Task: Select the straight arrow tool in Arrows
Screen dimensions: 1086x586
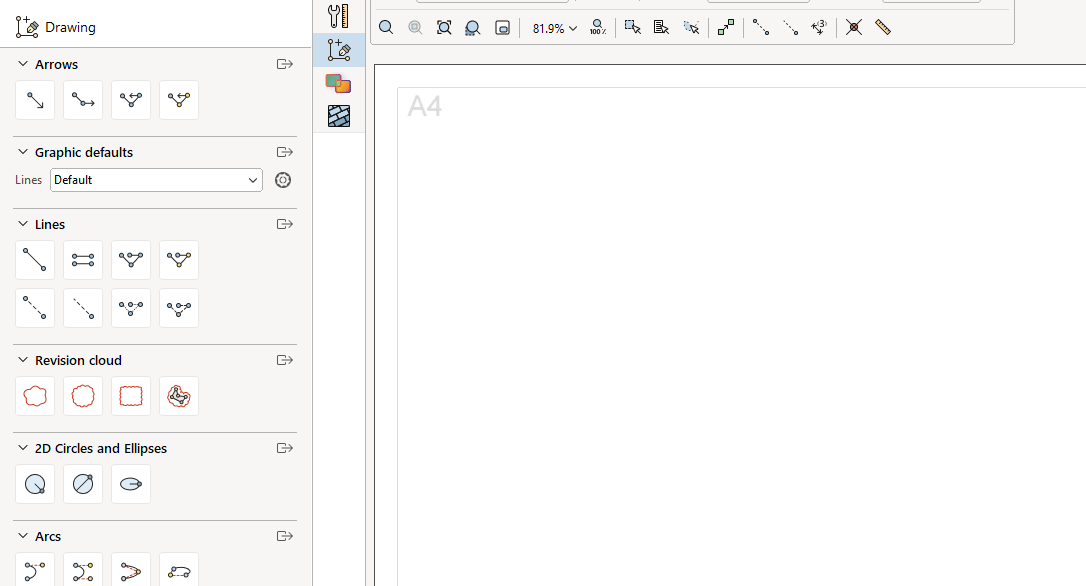Action: coord(35,100)
